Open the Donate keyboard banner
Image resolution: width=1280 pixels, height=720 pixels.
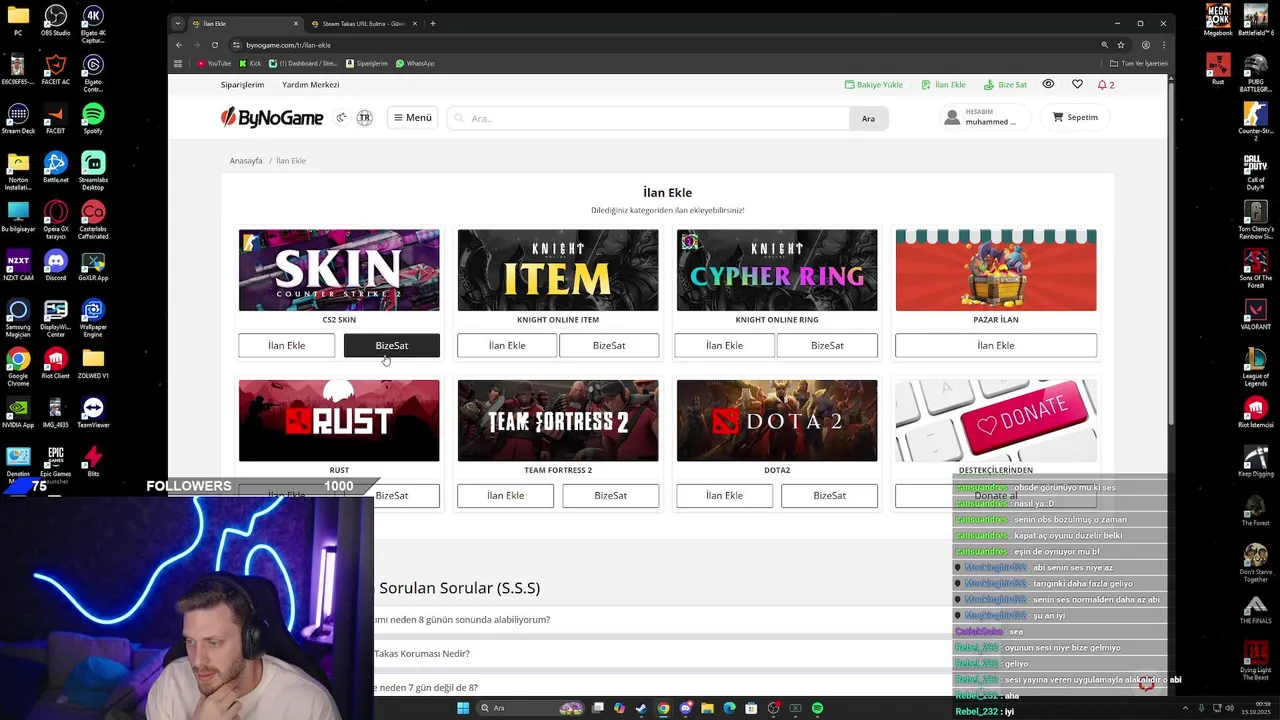click(x=996, y=420)
